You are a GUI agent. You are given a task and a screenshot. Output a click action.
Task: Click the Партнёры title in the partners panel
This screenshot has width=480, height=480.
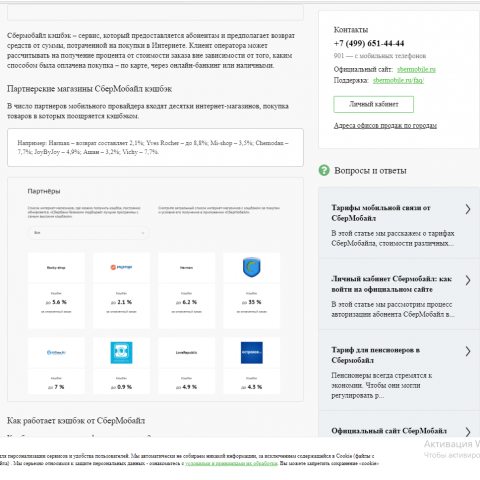[x=44, y=191]
